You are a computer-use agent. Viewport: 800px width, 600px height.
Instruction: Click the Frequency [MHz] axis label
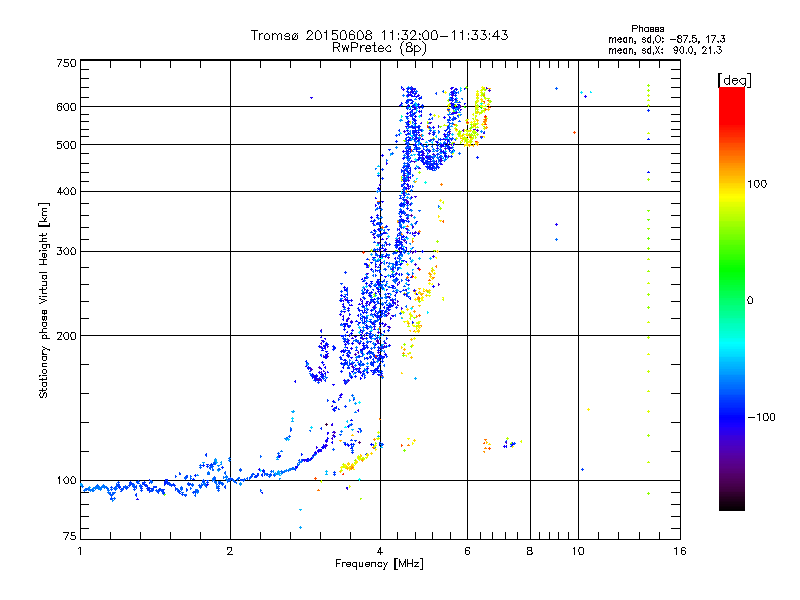(x=379, y=565)
